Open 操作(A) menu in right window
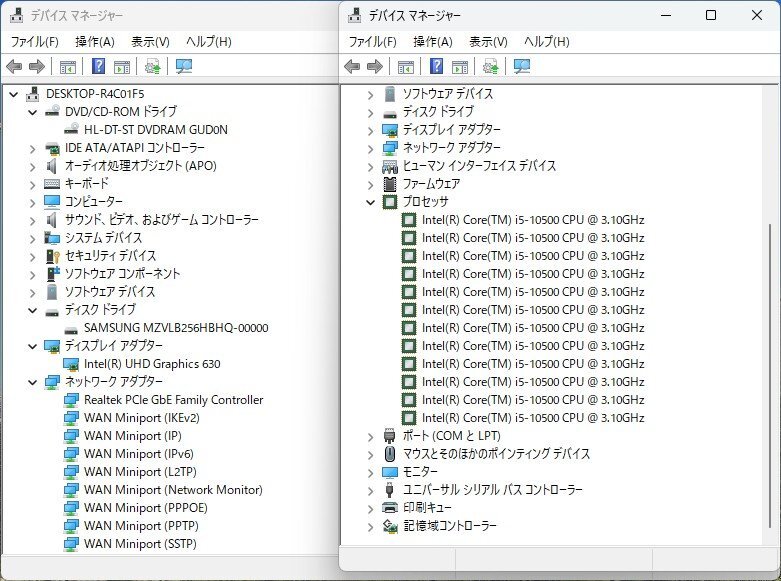Viewport: 781px width, 581px height. tap(432, 42)
